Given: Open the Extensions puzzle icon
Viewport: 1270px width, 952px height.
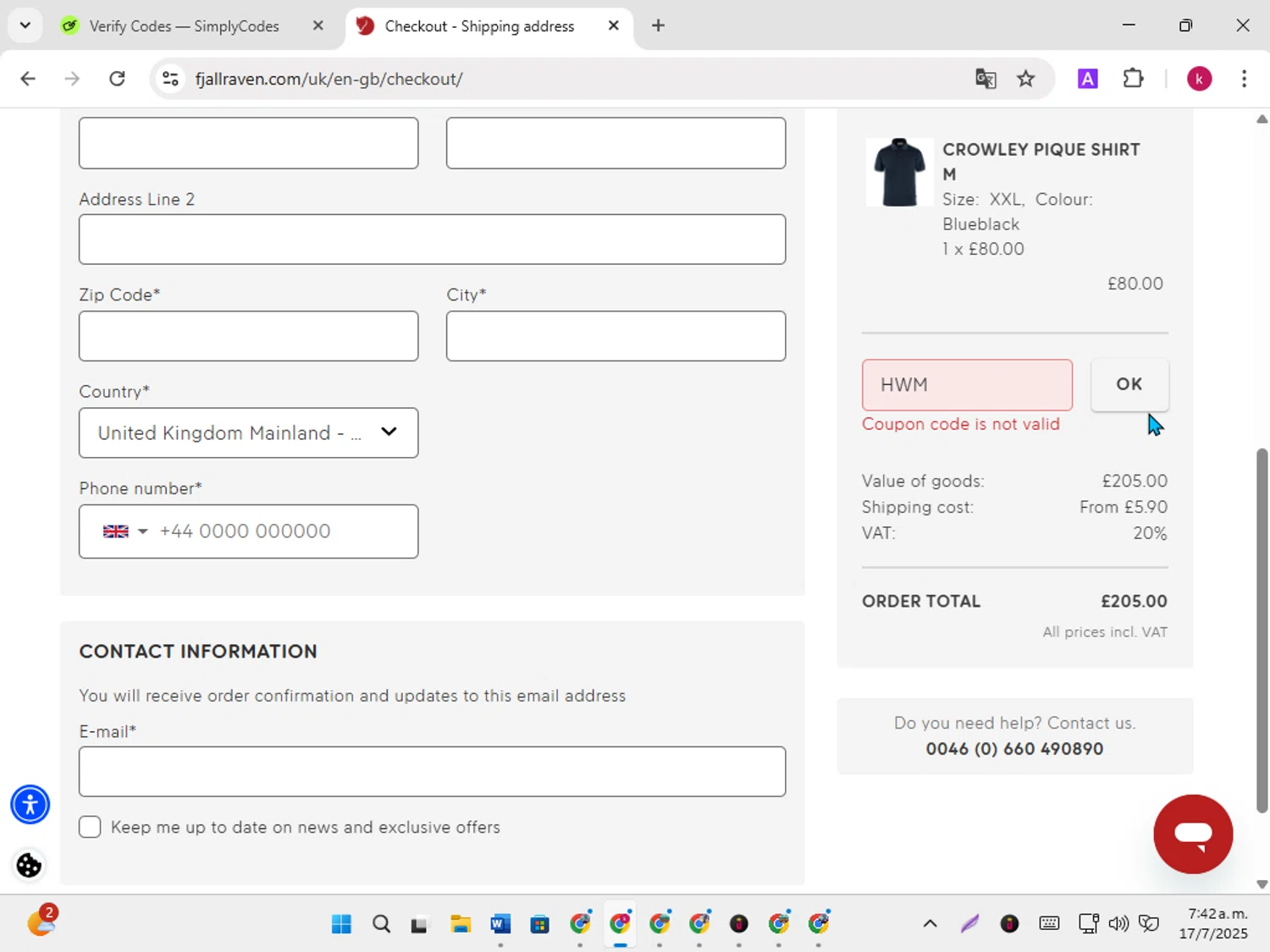Looking at the screenshot, I should 1133,79.
